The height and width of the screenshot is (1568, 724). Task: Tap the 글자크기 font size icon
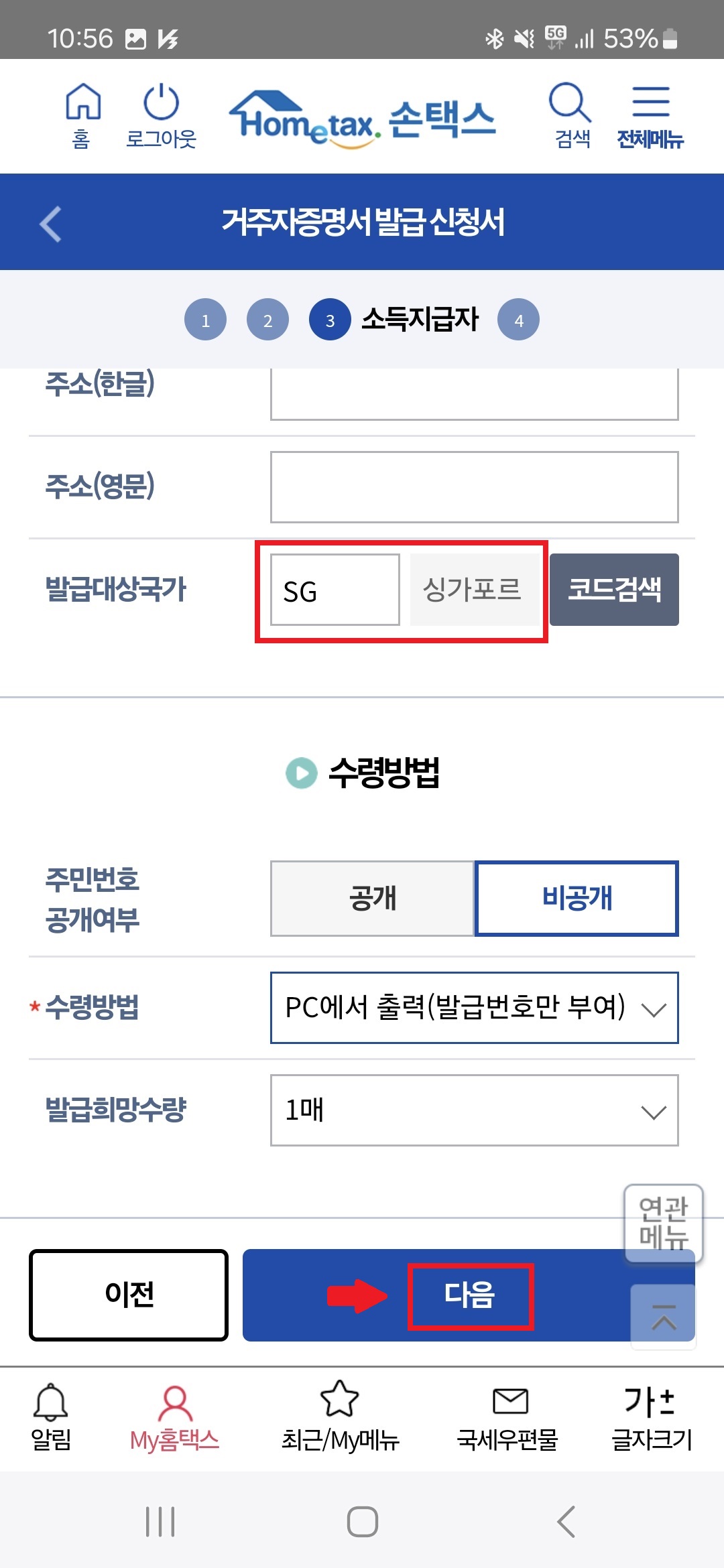point(648,1414)
